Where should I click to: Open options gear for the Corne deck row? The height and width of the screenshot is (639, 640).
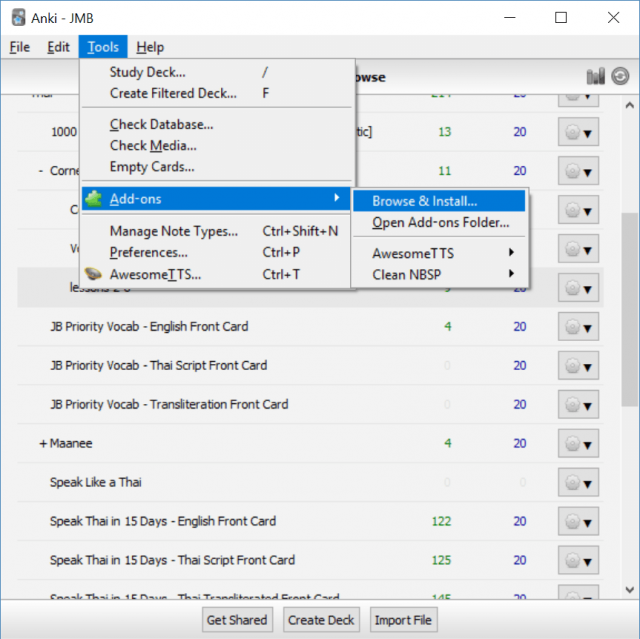[x=578, y=171]
